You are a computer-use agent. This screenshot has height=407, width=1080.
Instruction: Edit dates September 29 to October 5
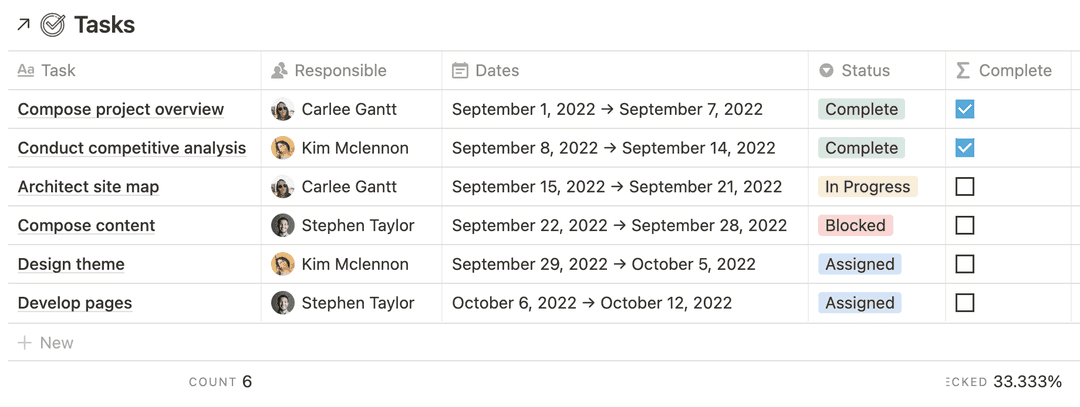[604, 264]
